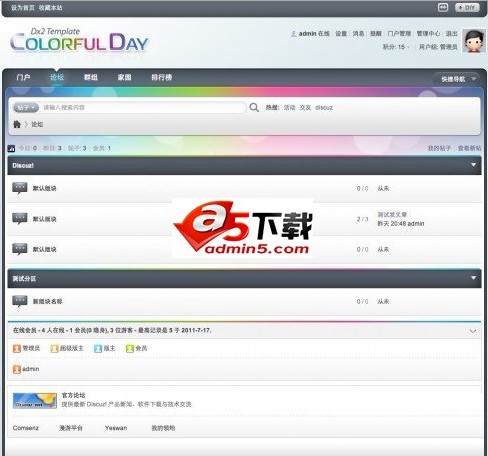Click the small user icon before admin 在线
488x456 pixels.
click(x=294, y=34)
